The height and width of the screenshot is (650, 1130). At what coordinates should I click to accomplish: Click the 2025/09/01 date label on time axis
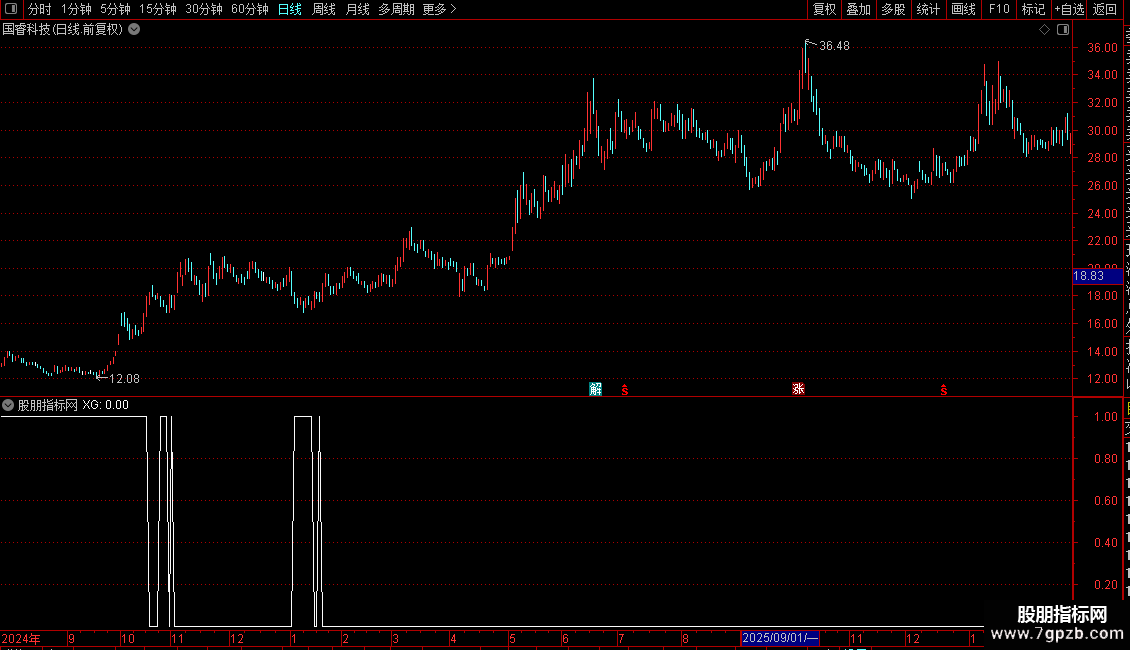780,638
